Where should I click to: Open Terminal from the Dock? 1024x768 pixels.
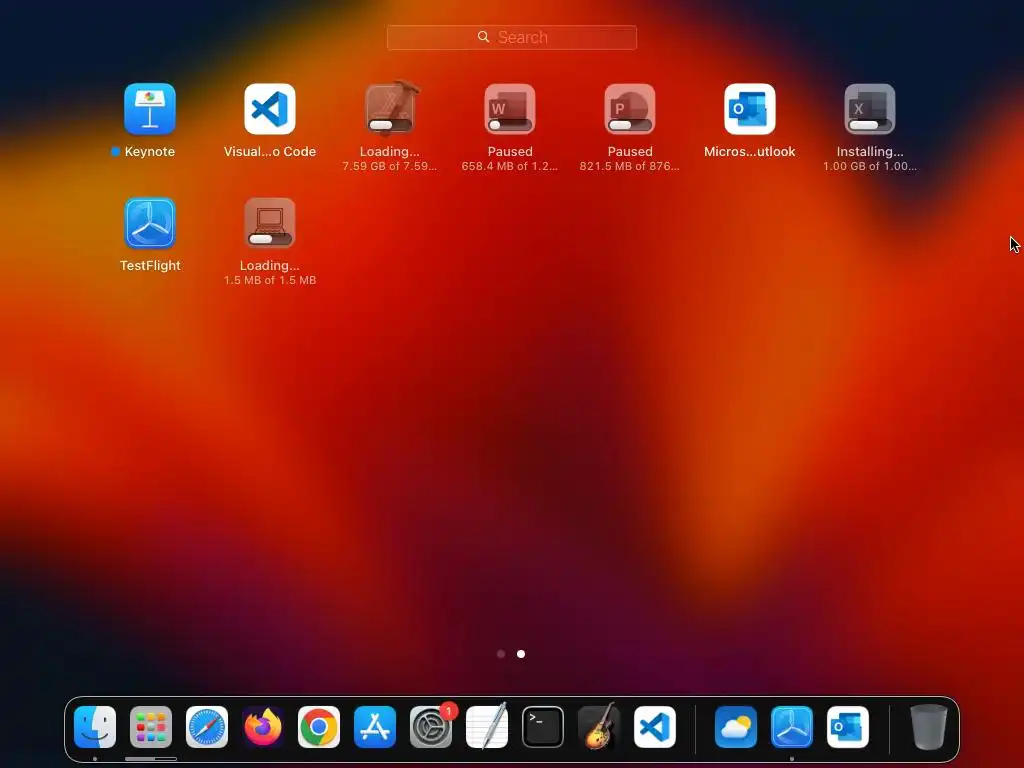point(543,727)
